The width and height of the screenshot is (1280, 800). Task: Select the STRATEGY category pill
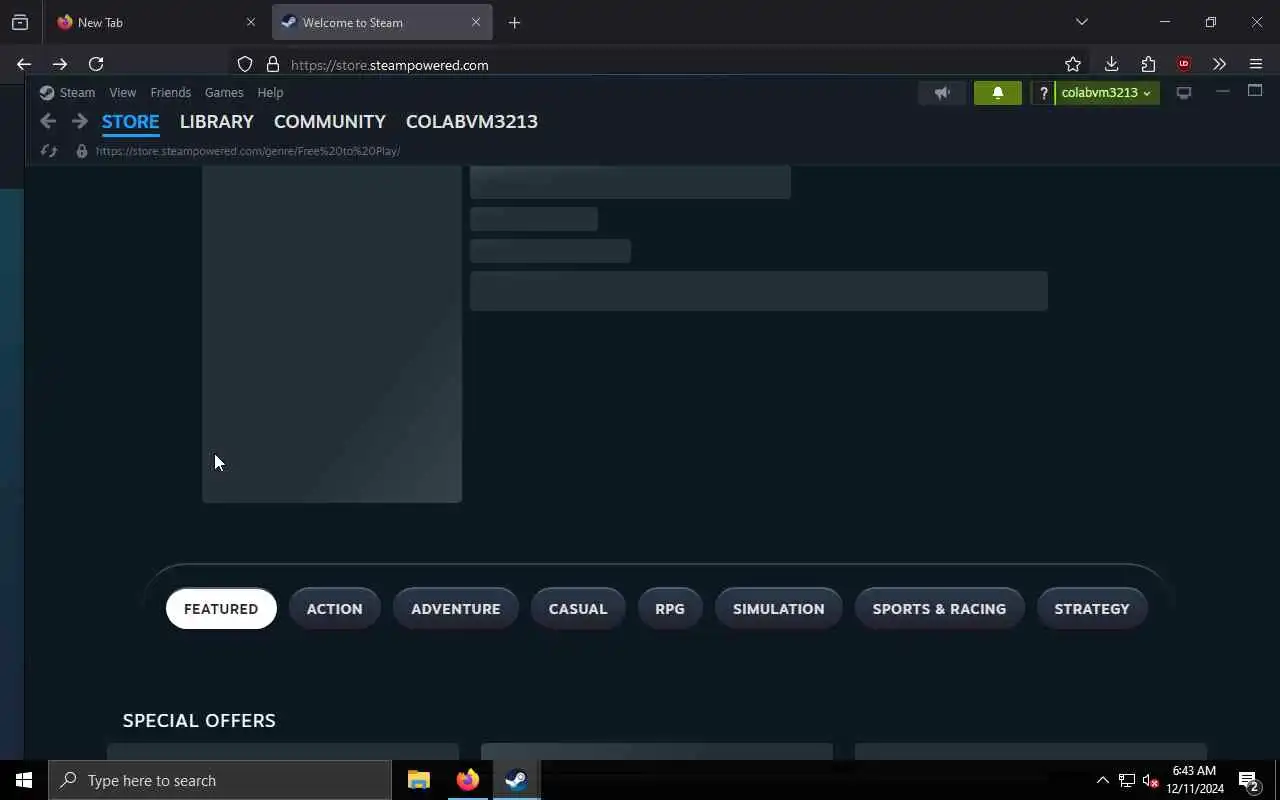(x=1091, y=609)
